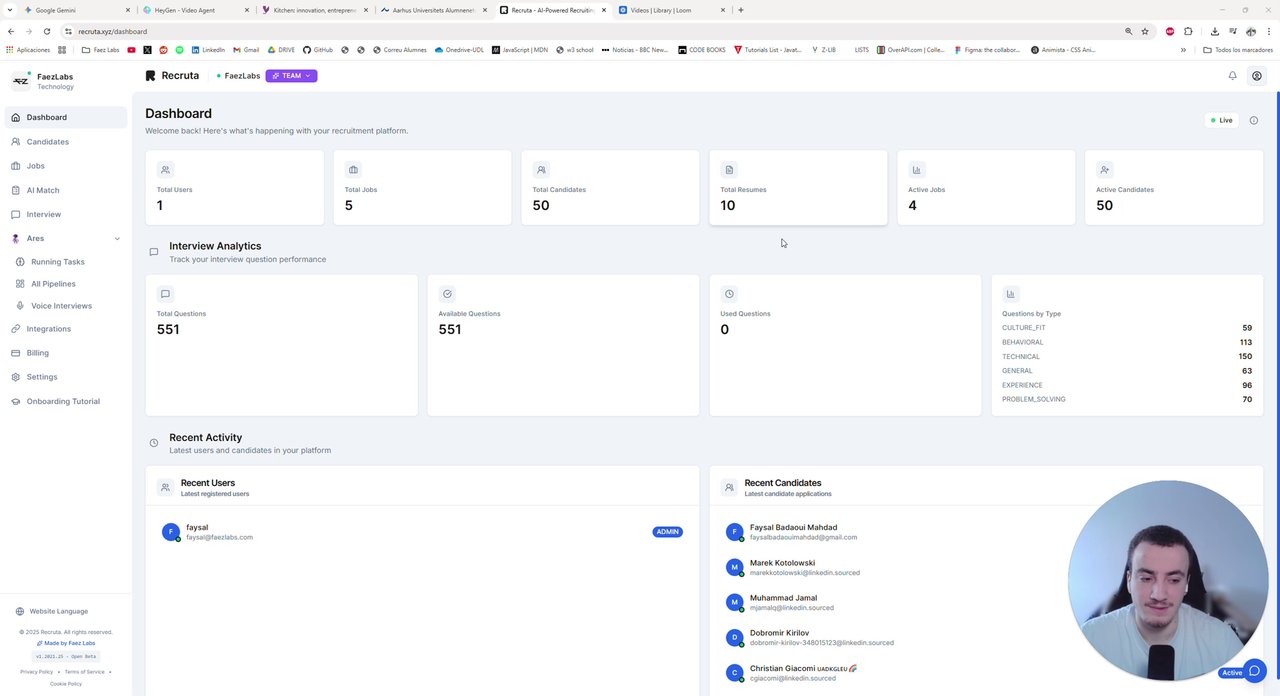Select AI Match in sidebar

(x=66, y=190)
